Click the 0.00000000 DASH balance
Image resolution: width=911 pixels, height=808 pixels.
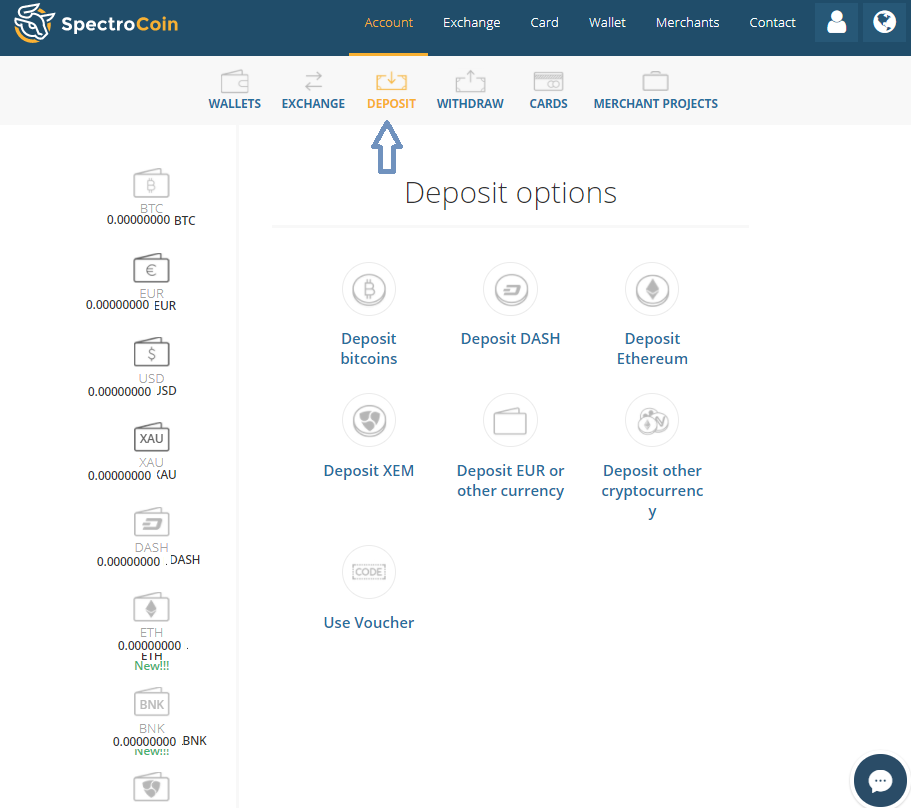tap(148, 561)
